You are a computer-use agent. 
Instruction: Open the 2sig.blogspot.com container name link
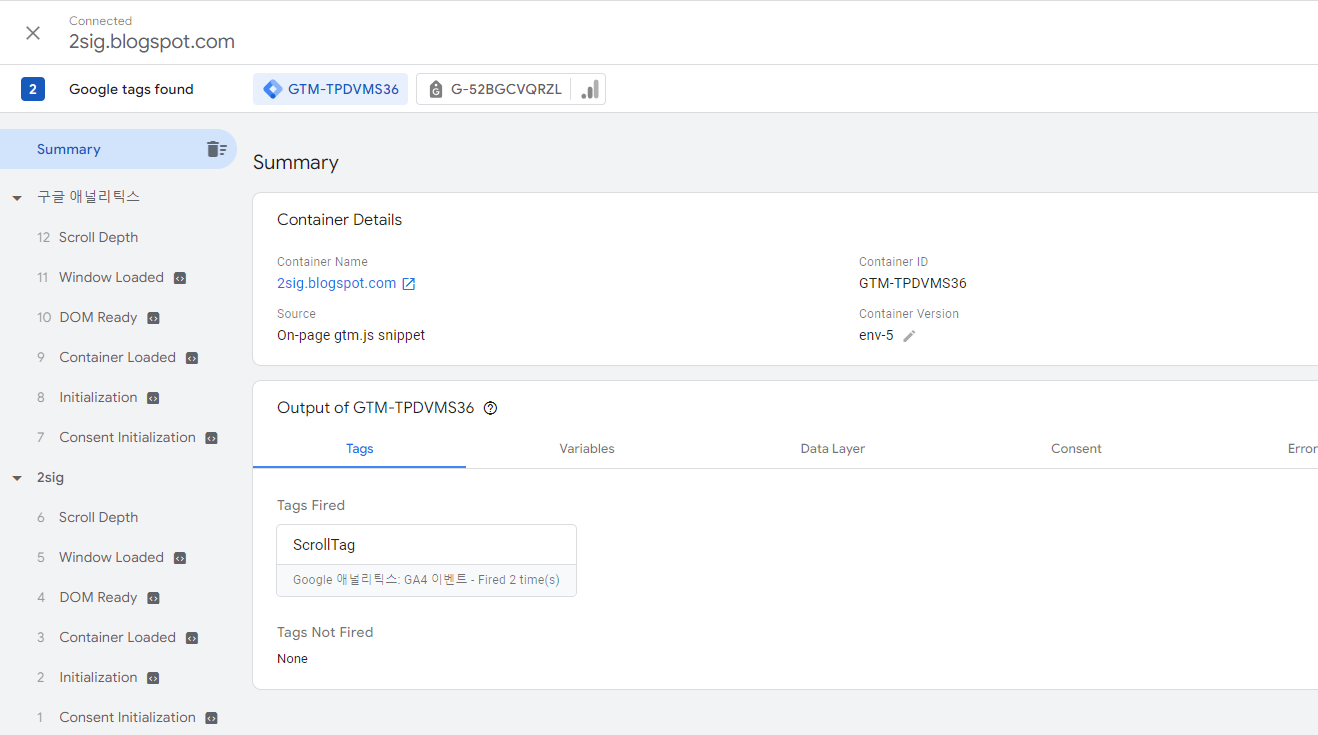click(337, 283)
